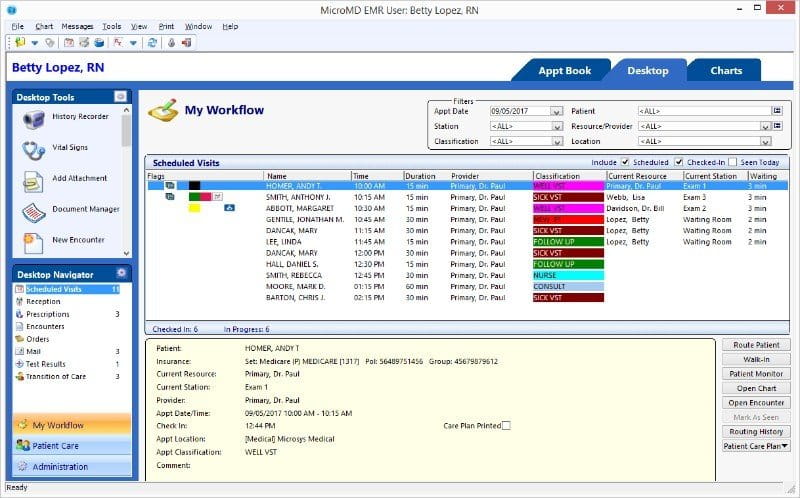
Task: Click the note flag icon in Smith, Anthony row
Action: [x=217, y=196]
